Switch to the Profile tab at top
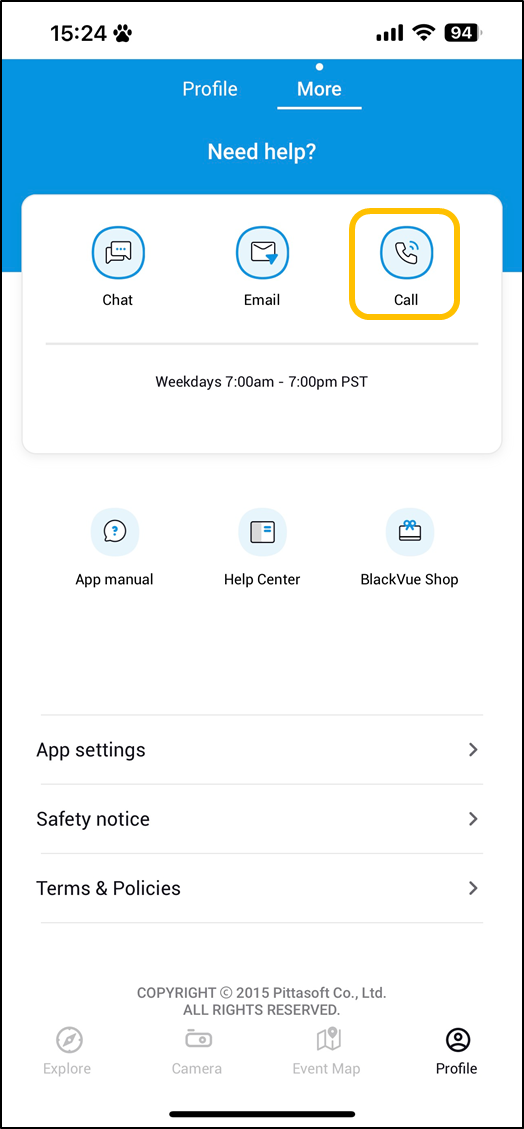This screenshot has height=1129, width=524. (209, 89)
